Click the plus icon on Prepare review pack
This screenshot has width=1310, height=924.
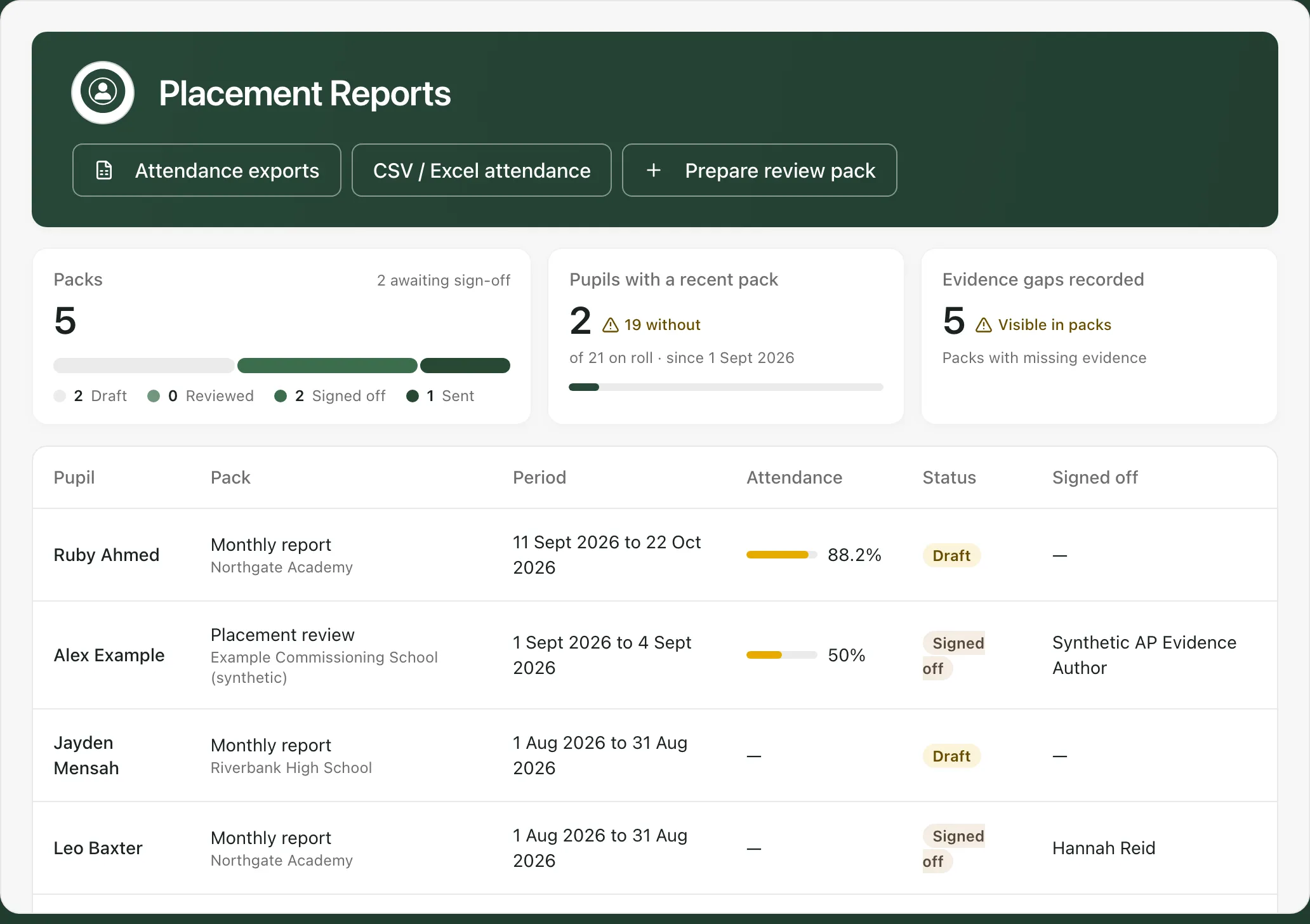(654, 170)
